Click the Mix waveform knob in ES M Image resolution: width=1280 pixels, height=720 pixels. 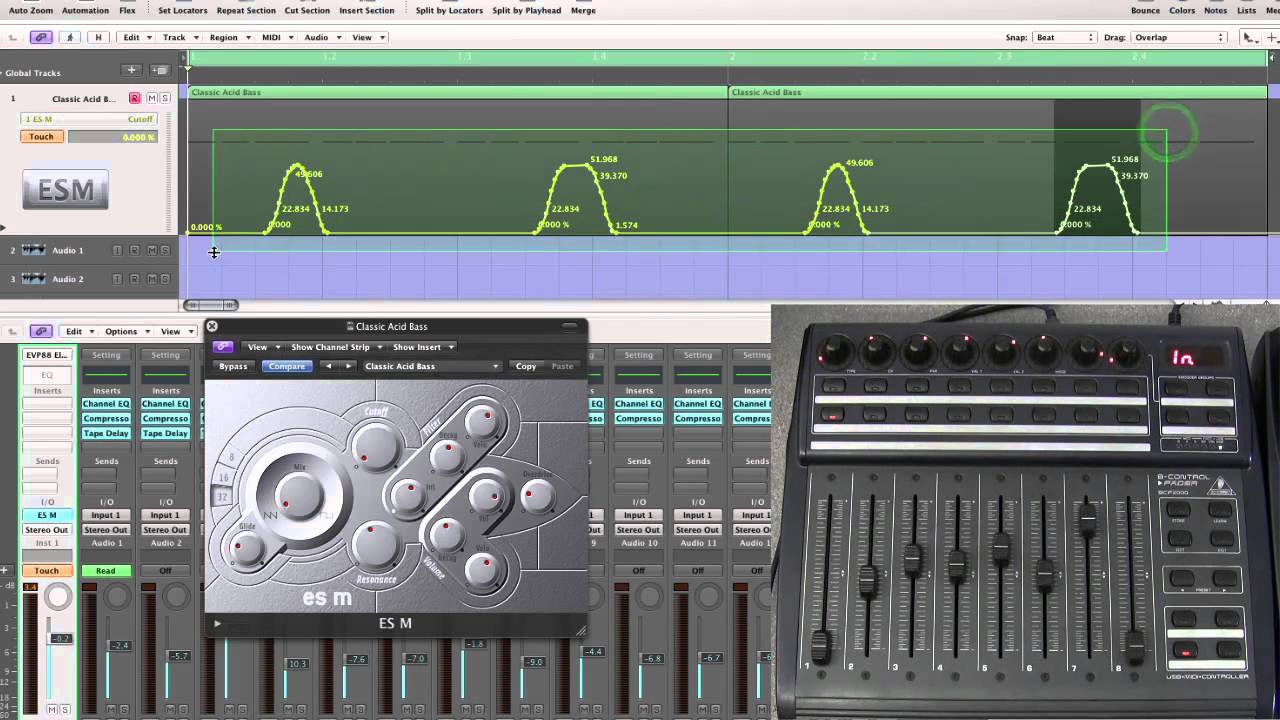(298, 496)
